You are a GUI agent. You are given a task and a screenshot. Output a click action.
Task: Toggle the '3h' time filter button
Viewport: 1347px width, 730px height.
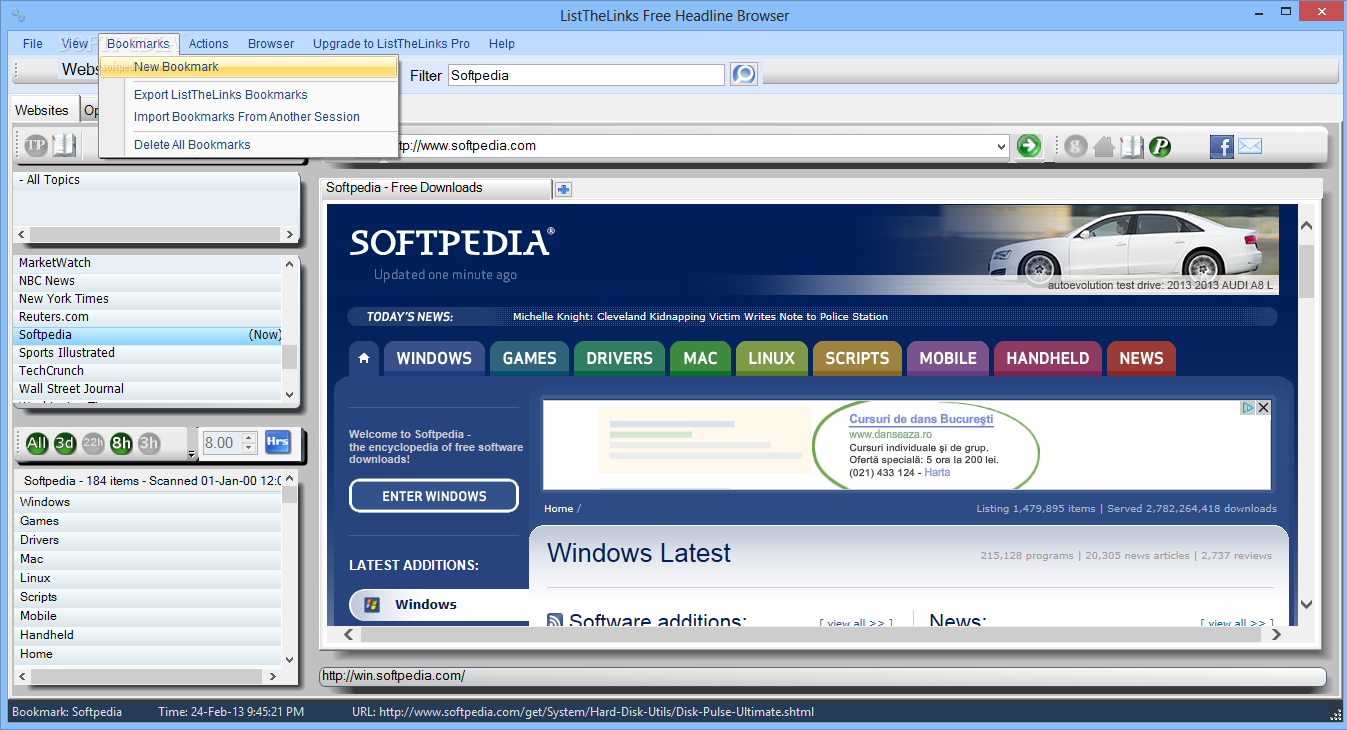tap(149, 443)
